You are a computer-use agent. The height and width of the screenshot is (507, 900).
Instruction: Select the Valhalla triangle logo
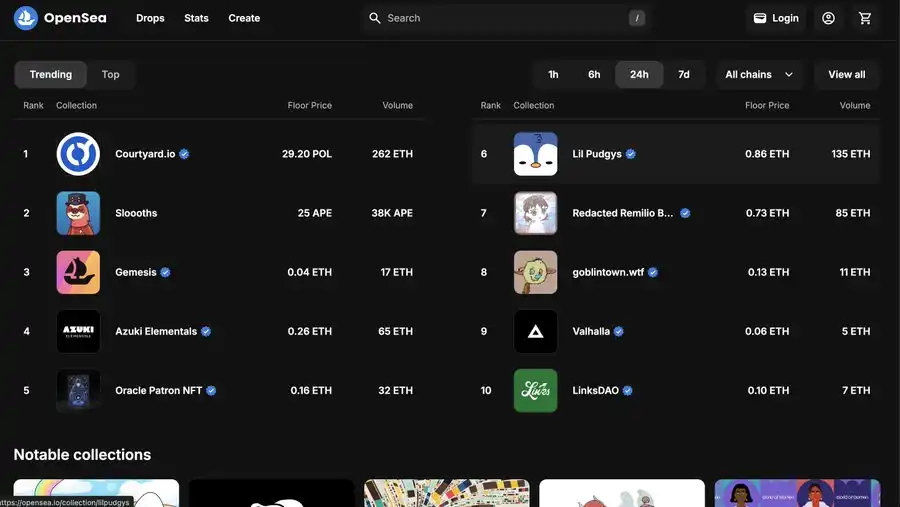click(x=535, y=331)
